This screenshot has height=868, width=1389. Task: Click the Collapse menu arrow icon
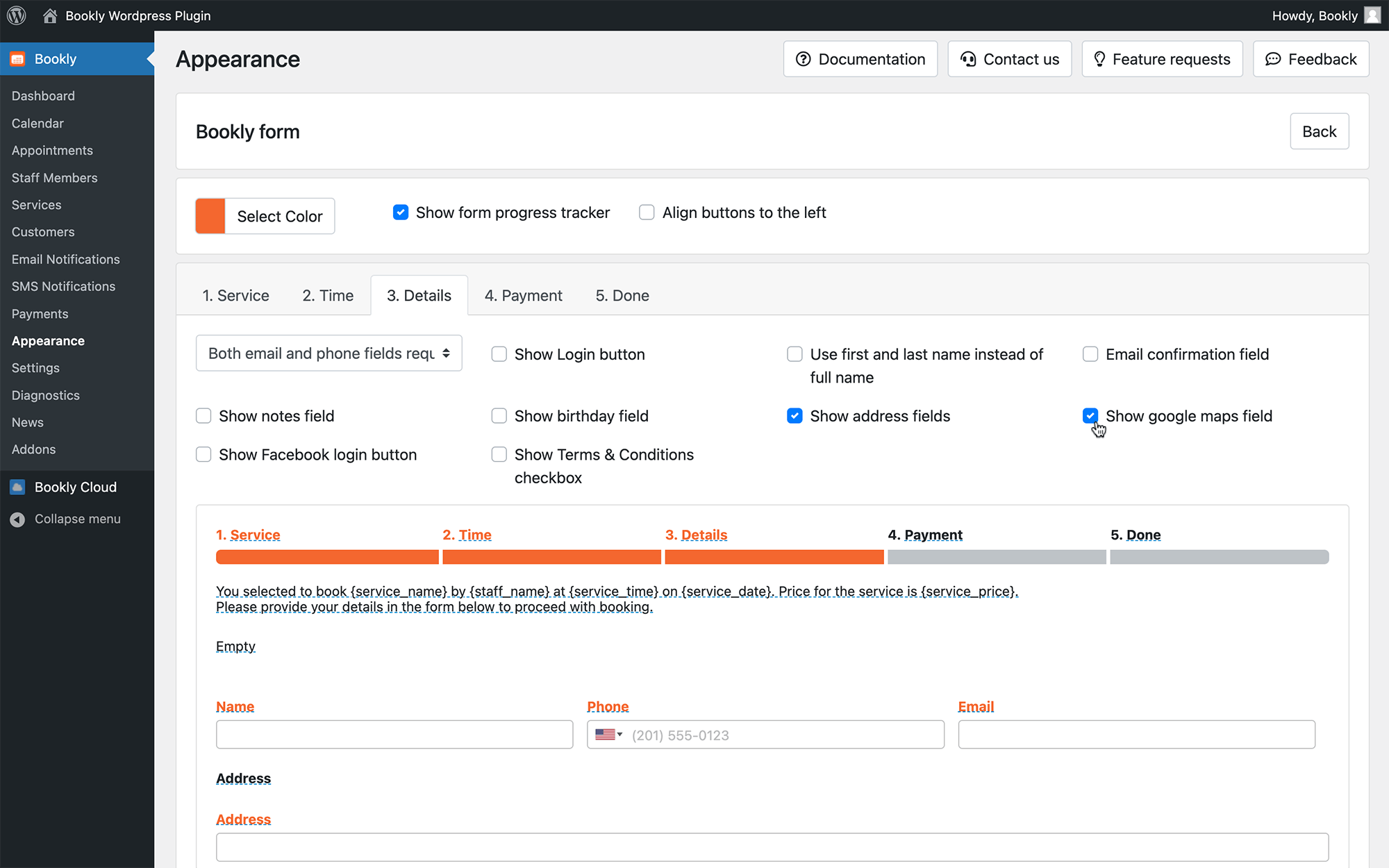[x=17, y=519]
